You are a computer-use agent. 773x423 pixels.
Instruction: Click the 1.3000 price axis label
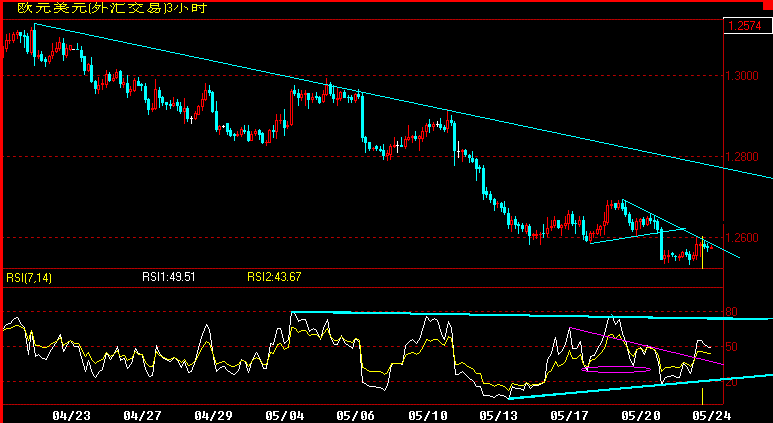click(x=742, y=76)
